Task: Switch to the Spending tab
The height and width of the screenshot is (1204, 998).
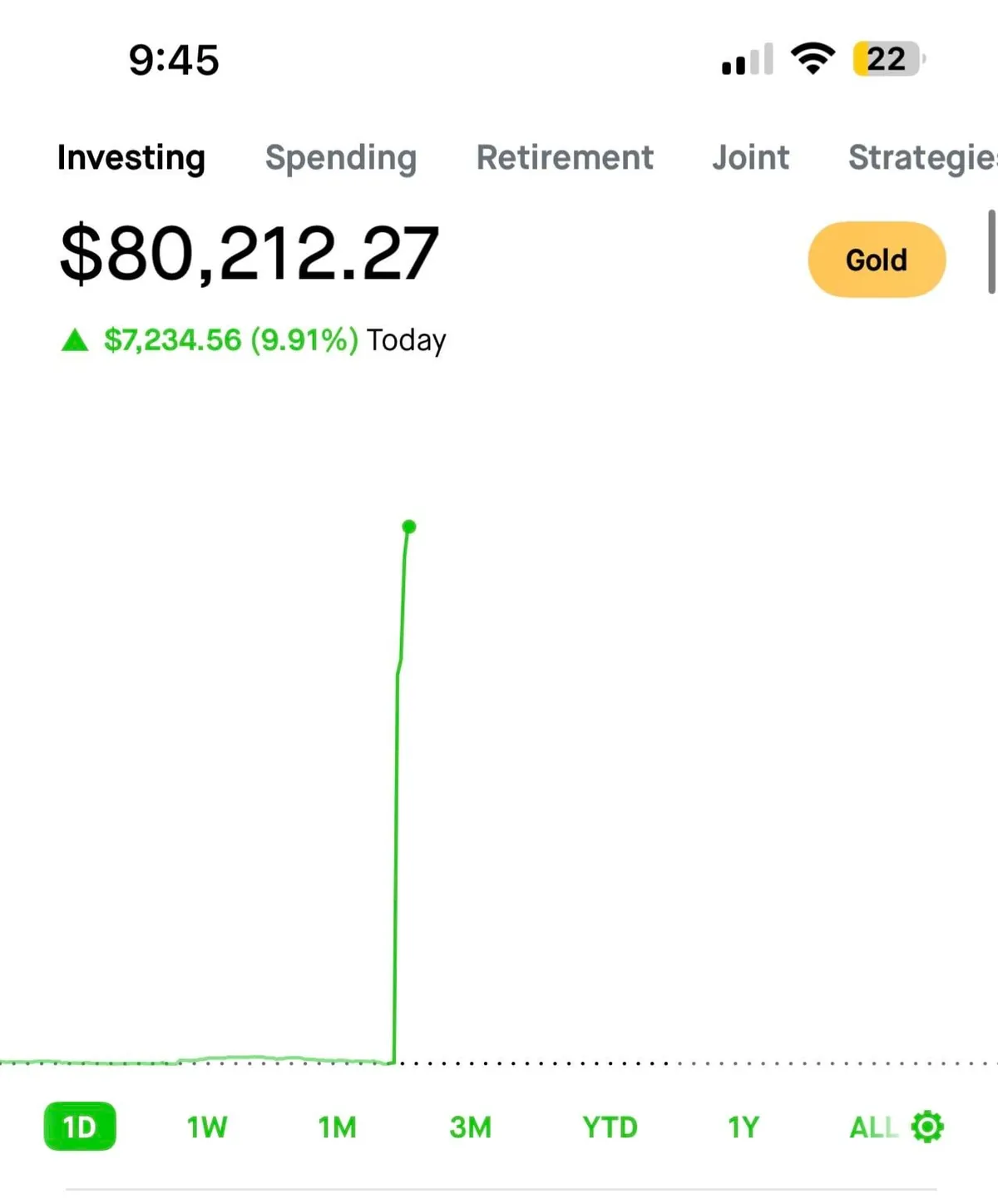Action: click(x=341, y=157)
